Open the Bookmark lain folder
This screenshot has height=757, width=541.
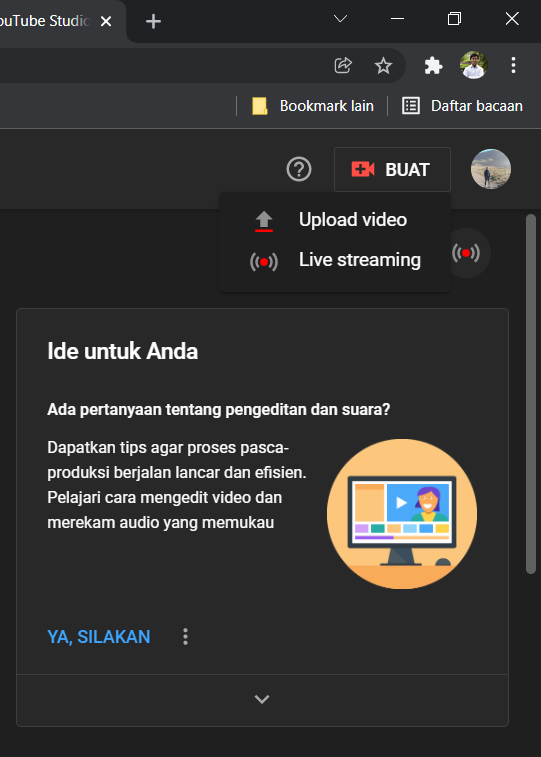click(313, 106)
